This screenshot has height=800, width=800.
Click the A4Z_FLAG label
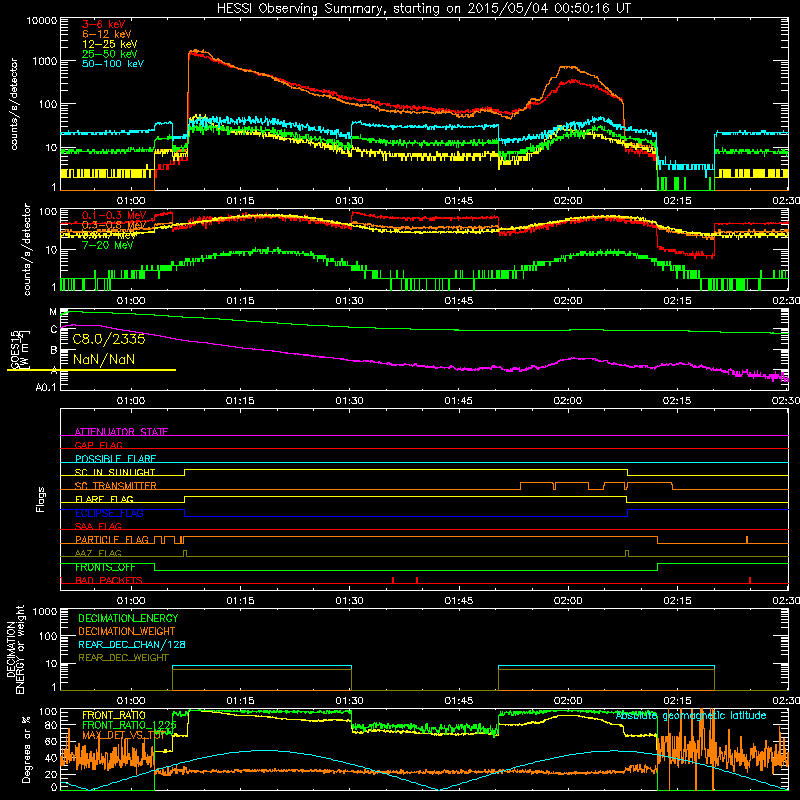click(98, 553)
